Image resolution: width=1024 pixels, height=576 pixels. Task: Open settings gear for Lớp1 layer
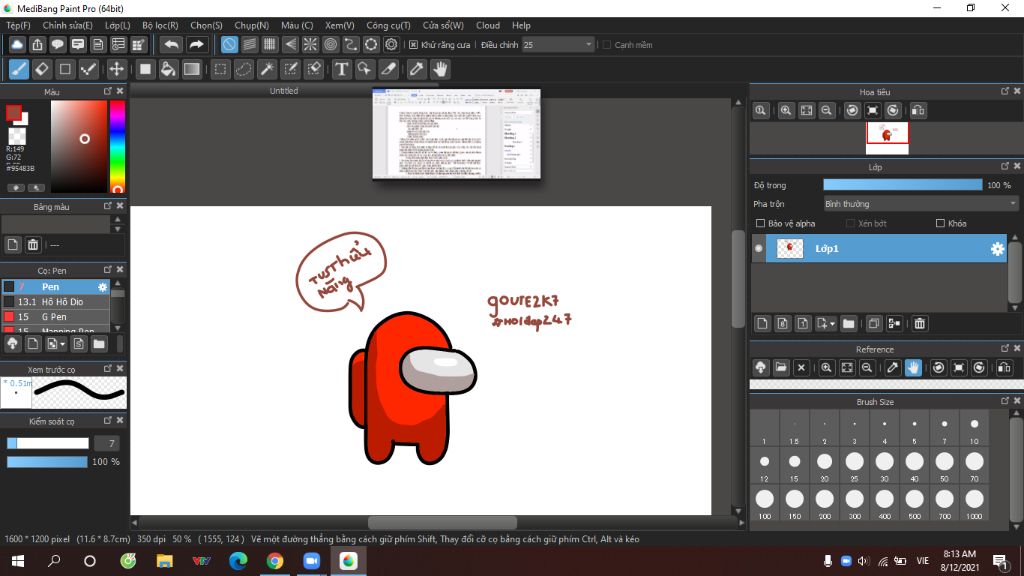(x=997, y=249)
